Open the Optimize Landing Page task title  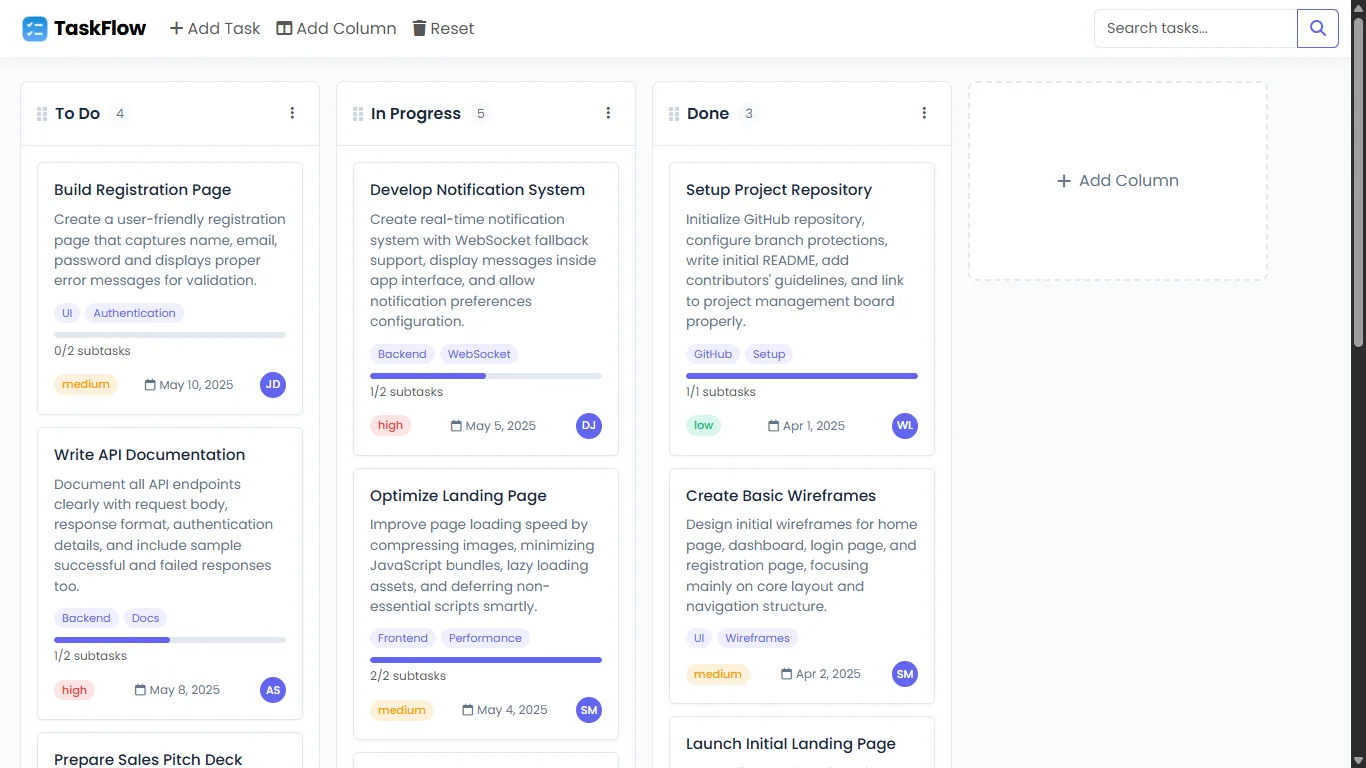coord(459,496)
